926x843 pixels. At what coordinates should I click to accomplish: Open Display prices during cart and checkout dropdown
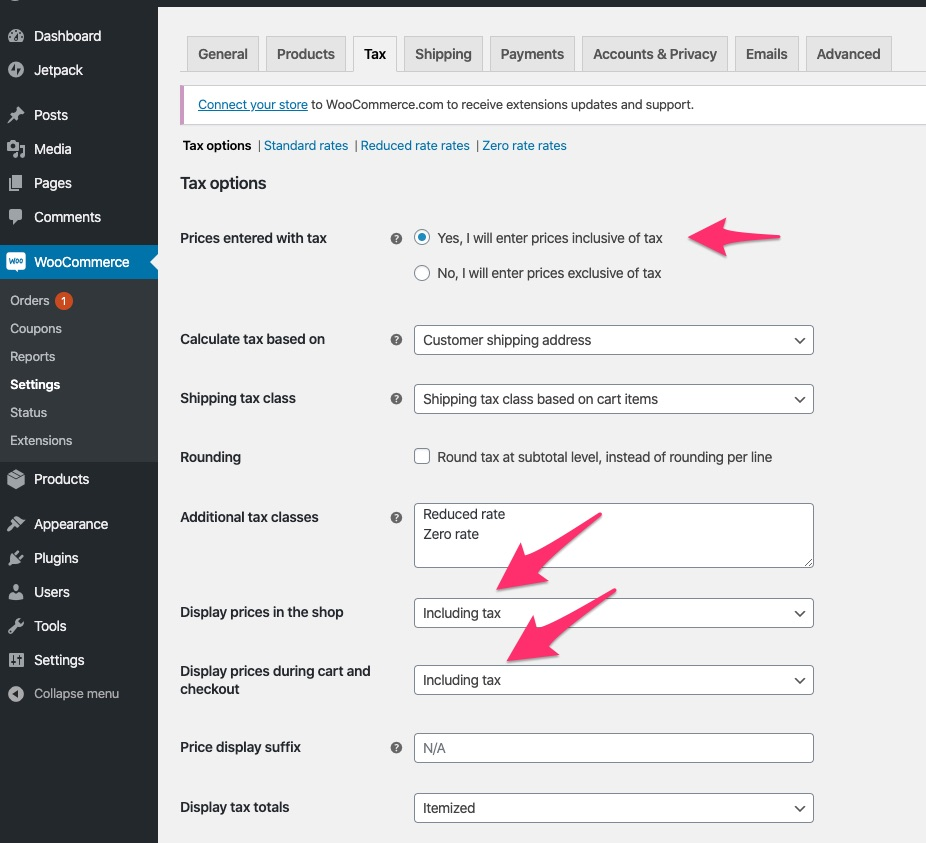tap(614, 680)
